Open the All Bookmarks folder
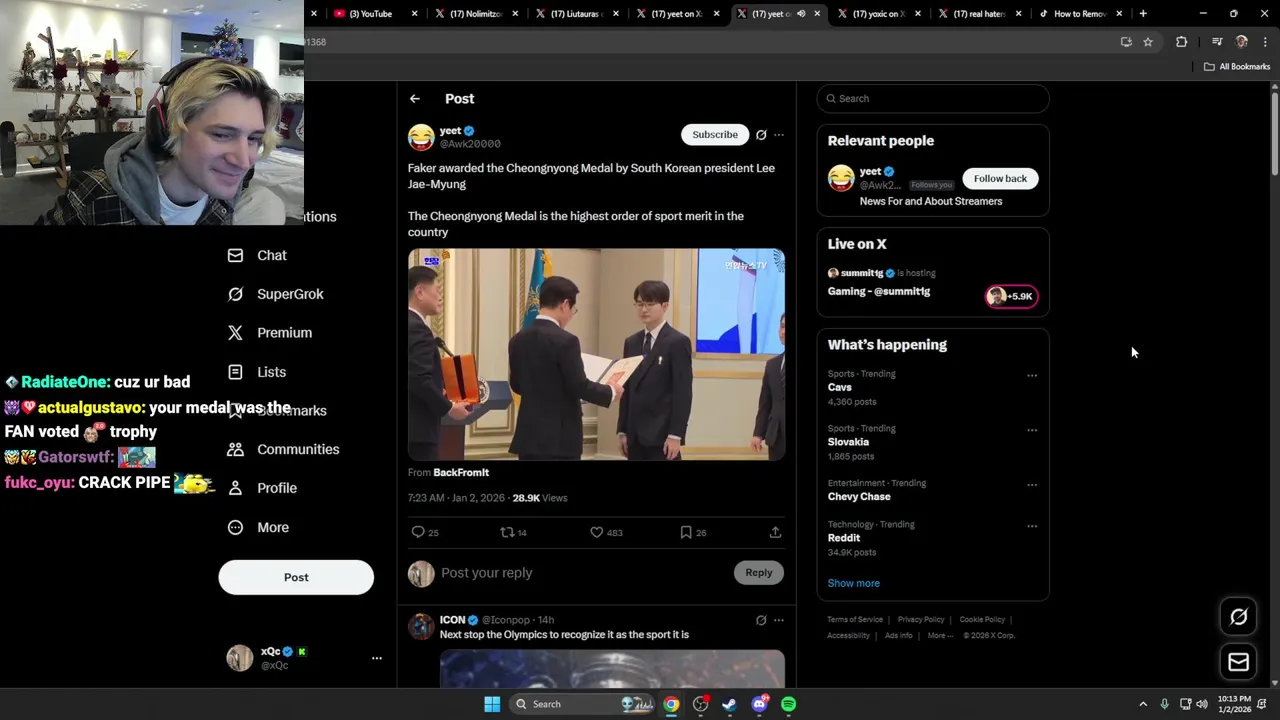This screenshot has height=720, width=1280. tap(1237, 67)
